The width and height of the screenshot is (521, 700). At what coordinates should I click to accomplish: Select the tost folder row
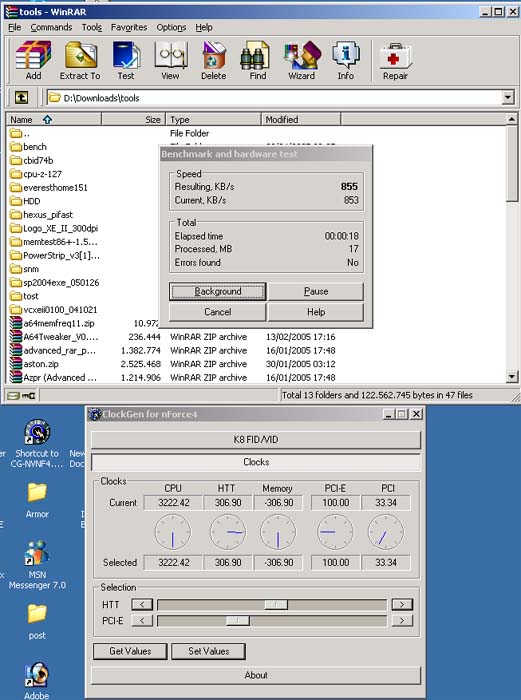point(25,296)
